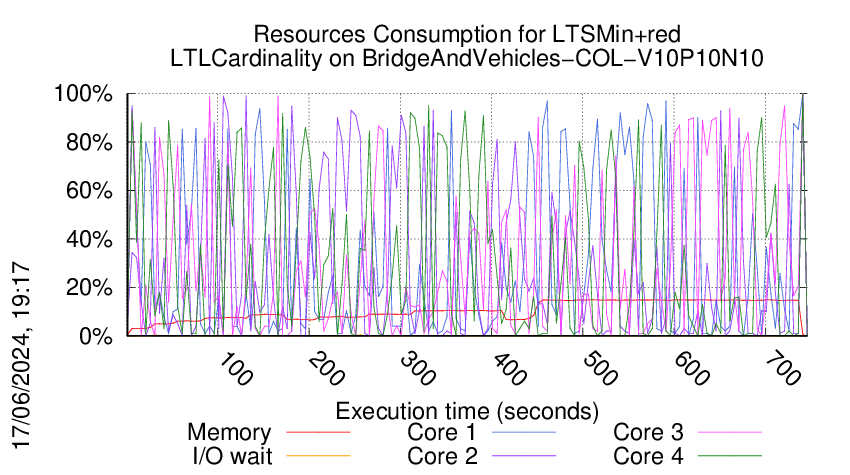
Task: Click the 40% y-axis label
Action: (89, 239)
